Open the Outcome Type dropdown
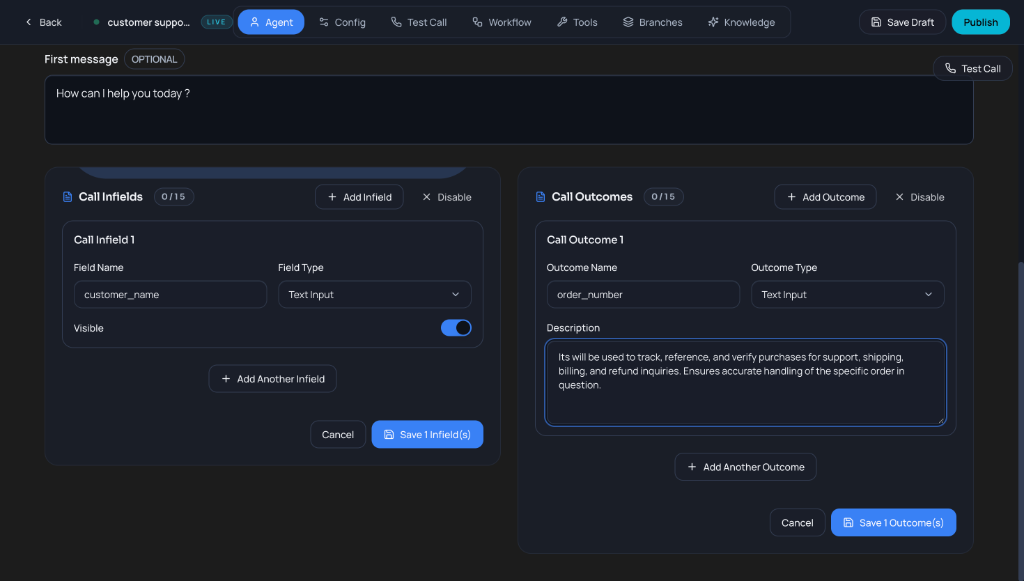 coord(847,294)
